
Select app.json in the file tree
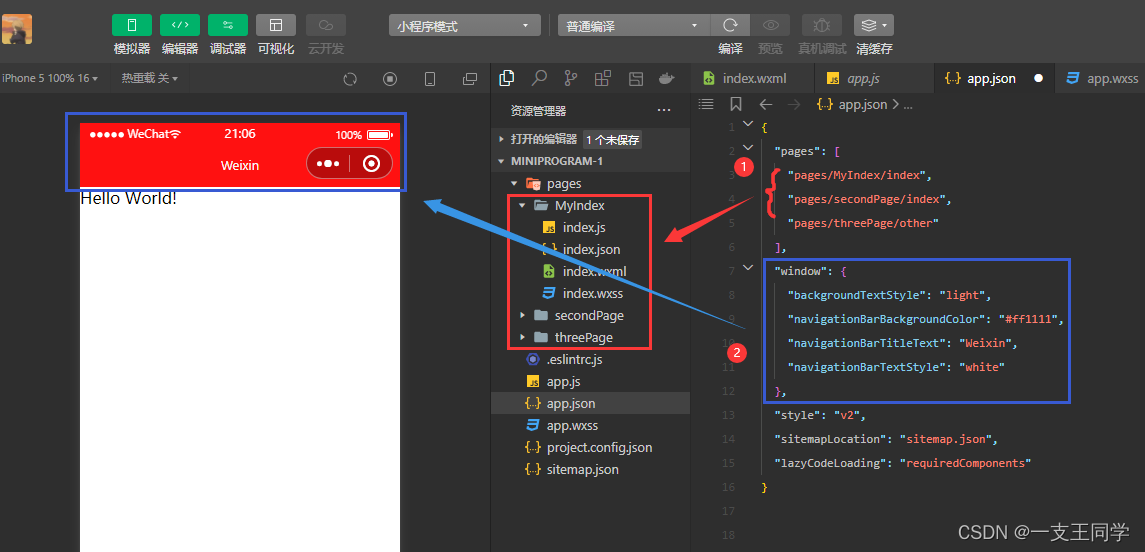590,403
